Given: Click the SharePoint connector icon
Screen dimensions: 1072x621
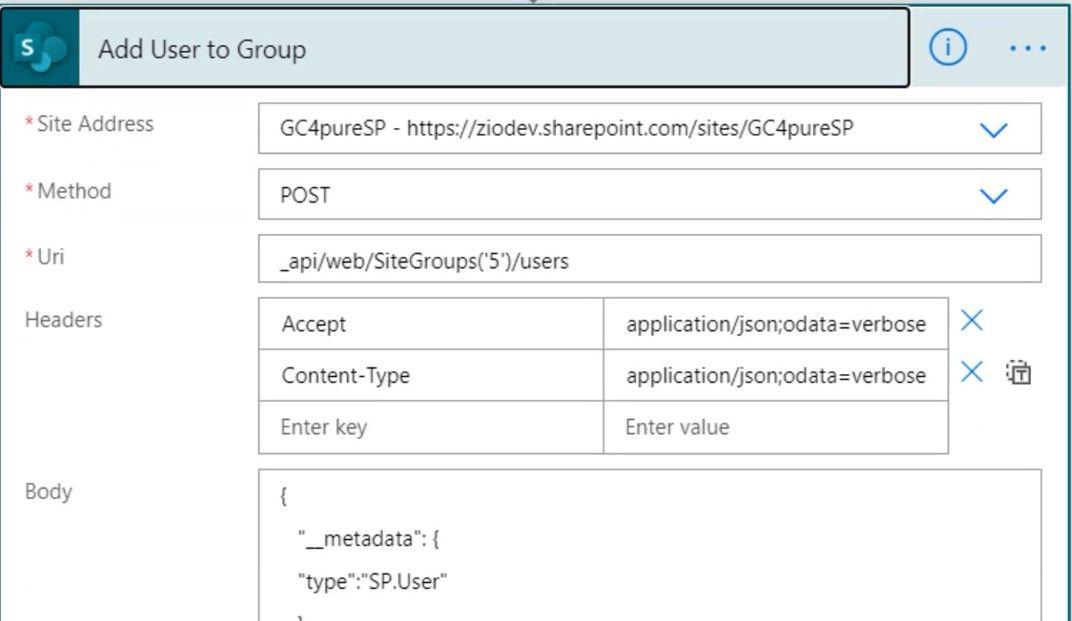Looking at the screenshot, I should [x=40, y=48].
